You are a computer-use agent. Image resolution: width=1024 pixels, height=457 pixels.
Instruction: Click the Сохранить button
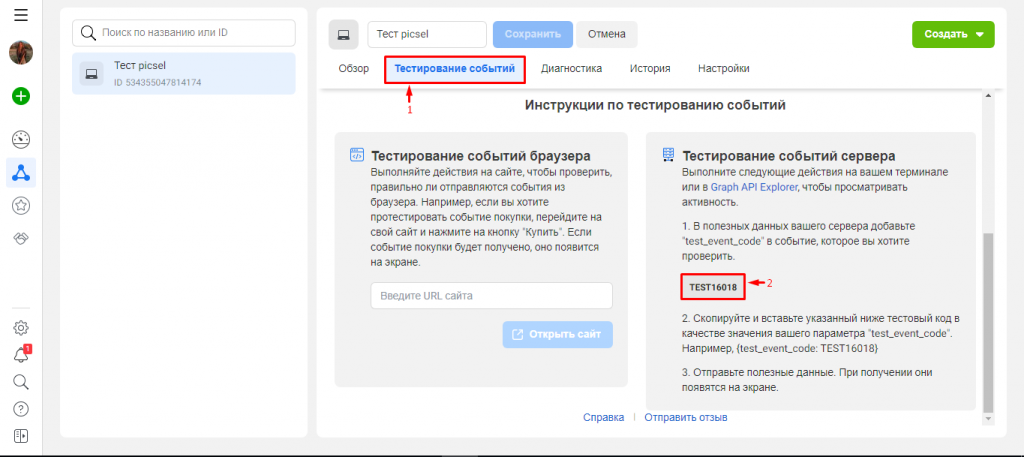(x=533, y=35)
